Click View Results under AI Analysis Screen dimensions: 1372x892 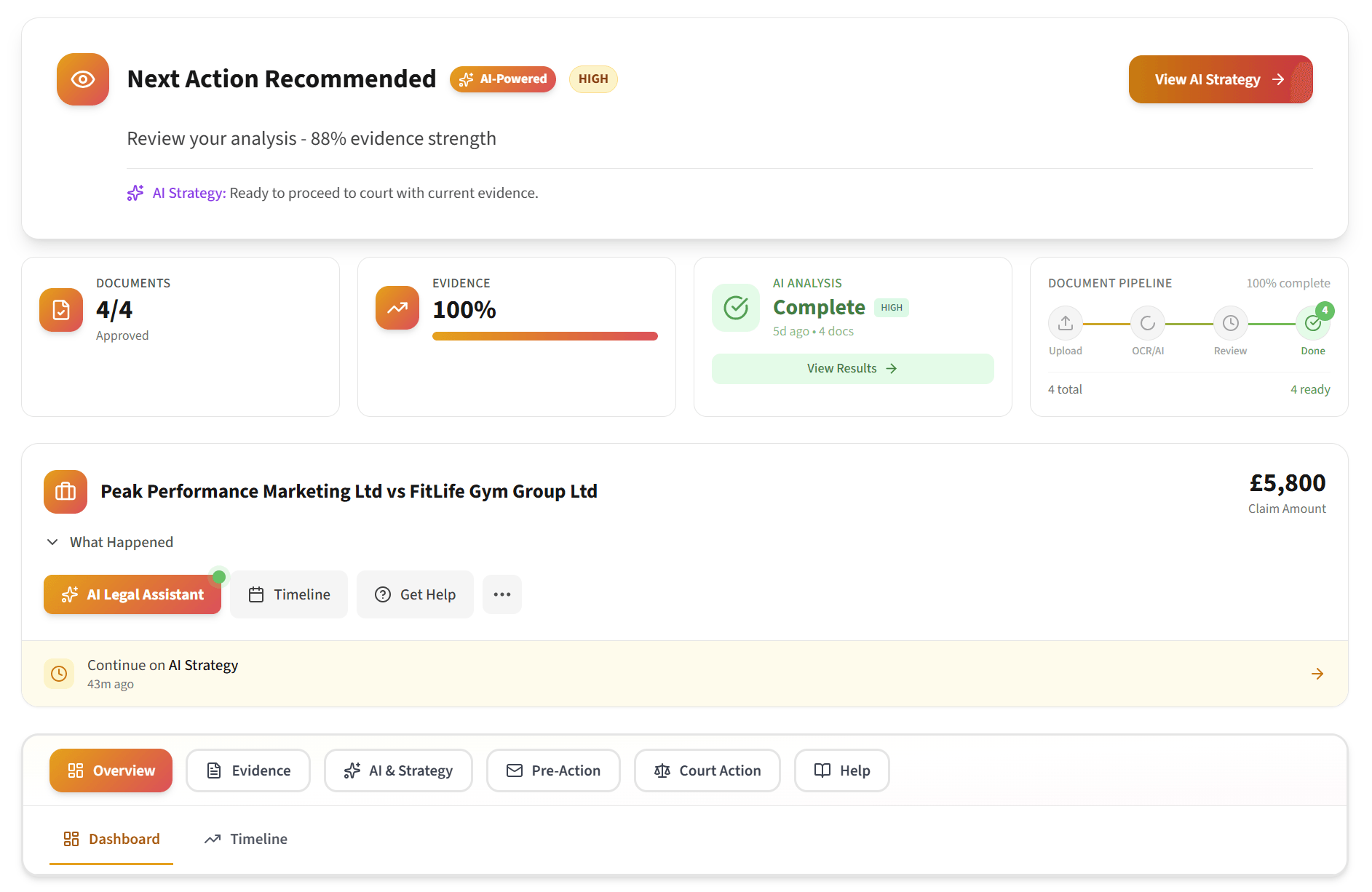pyautogui.click(x=852, y=368)
